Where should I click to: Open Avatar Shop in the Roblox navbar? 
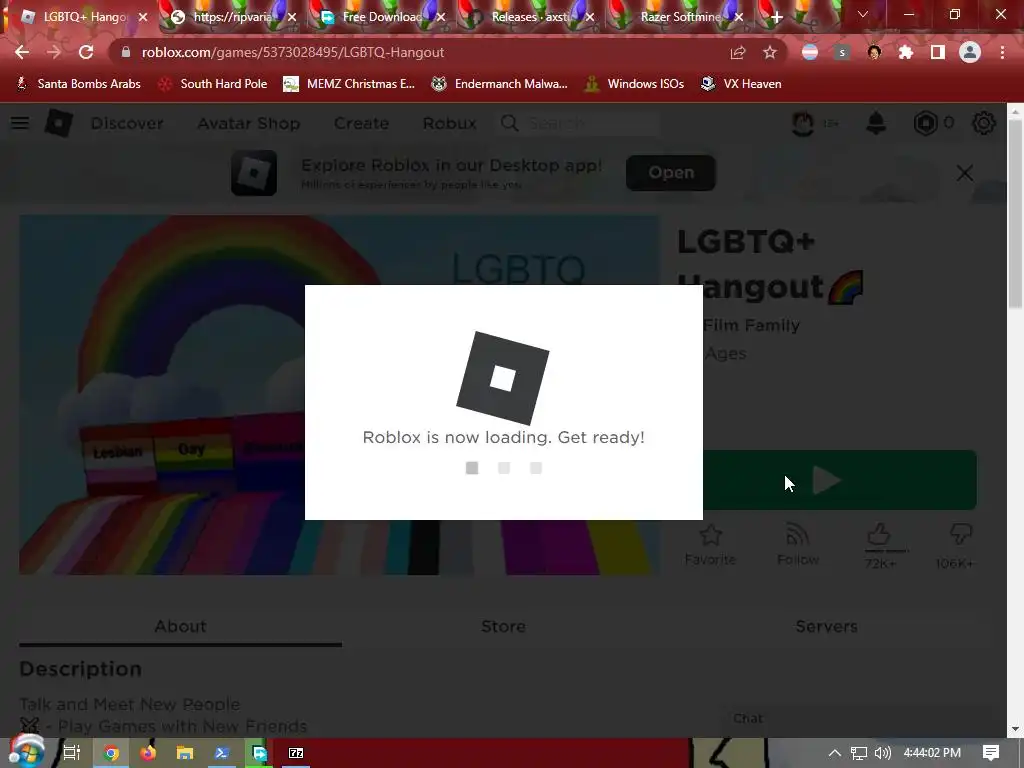click(x=249, y=123)
